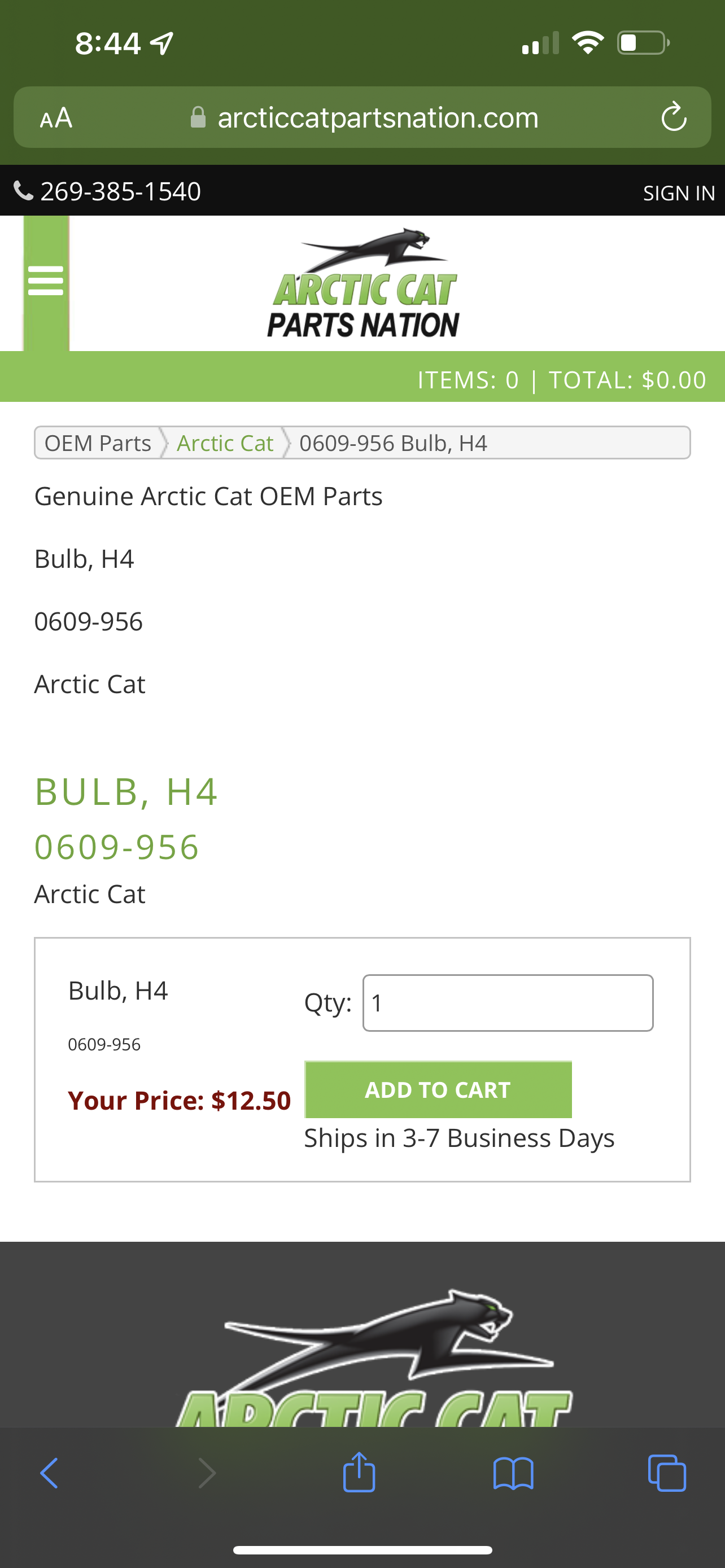Tap the SIGN IN link
The image size is (725, 1568).
pos(679,193)
